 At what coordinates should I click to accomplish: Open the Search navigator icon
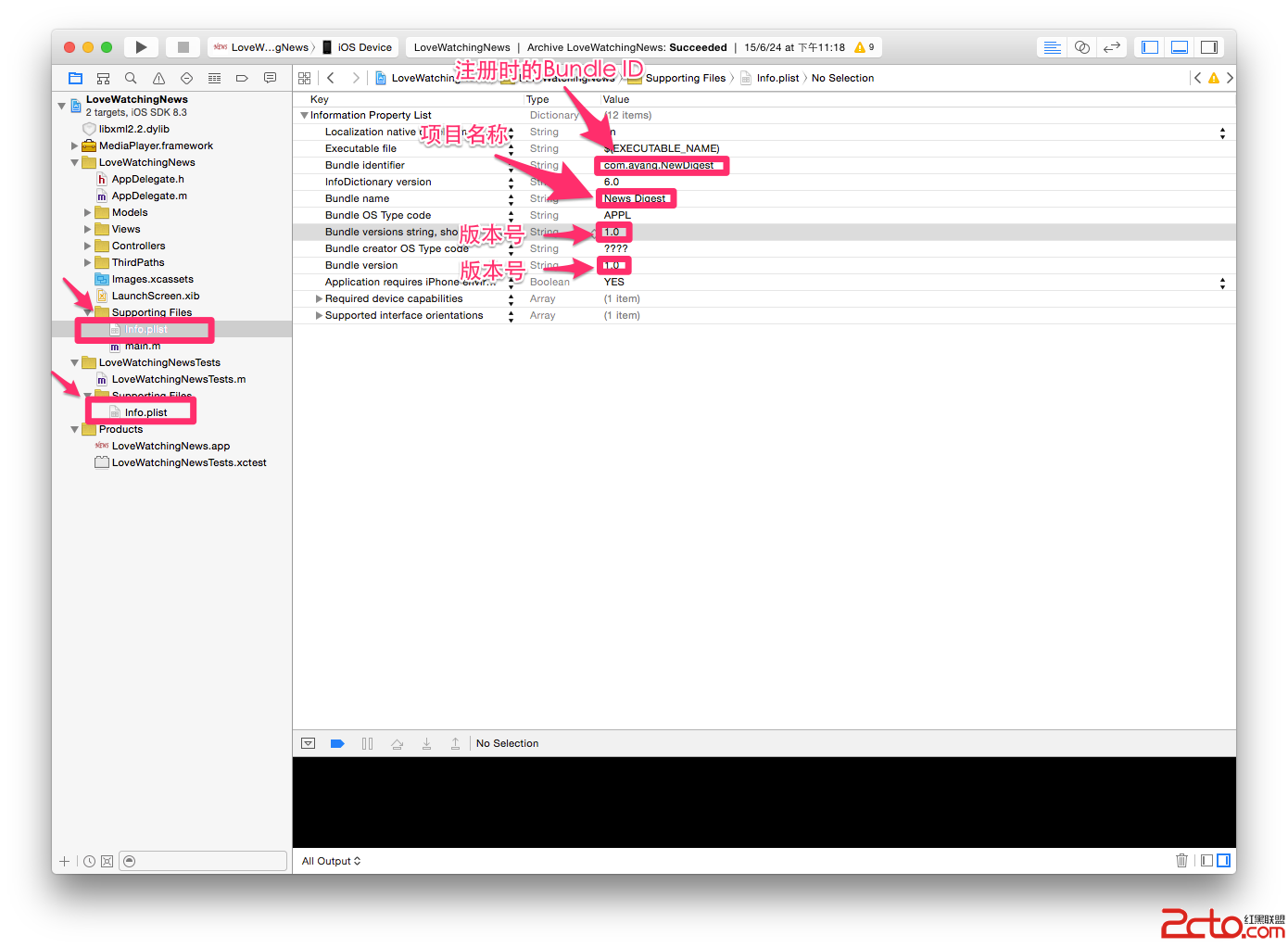(x=131, y=79)
